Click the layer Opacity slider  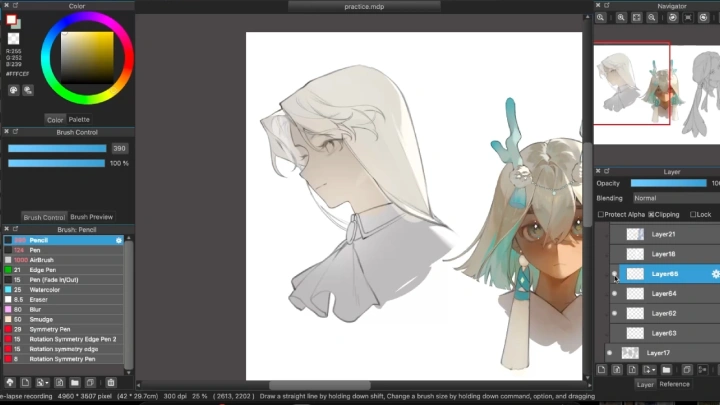click(670, 183)
